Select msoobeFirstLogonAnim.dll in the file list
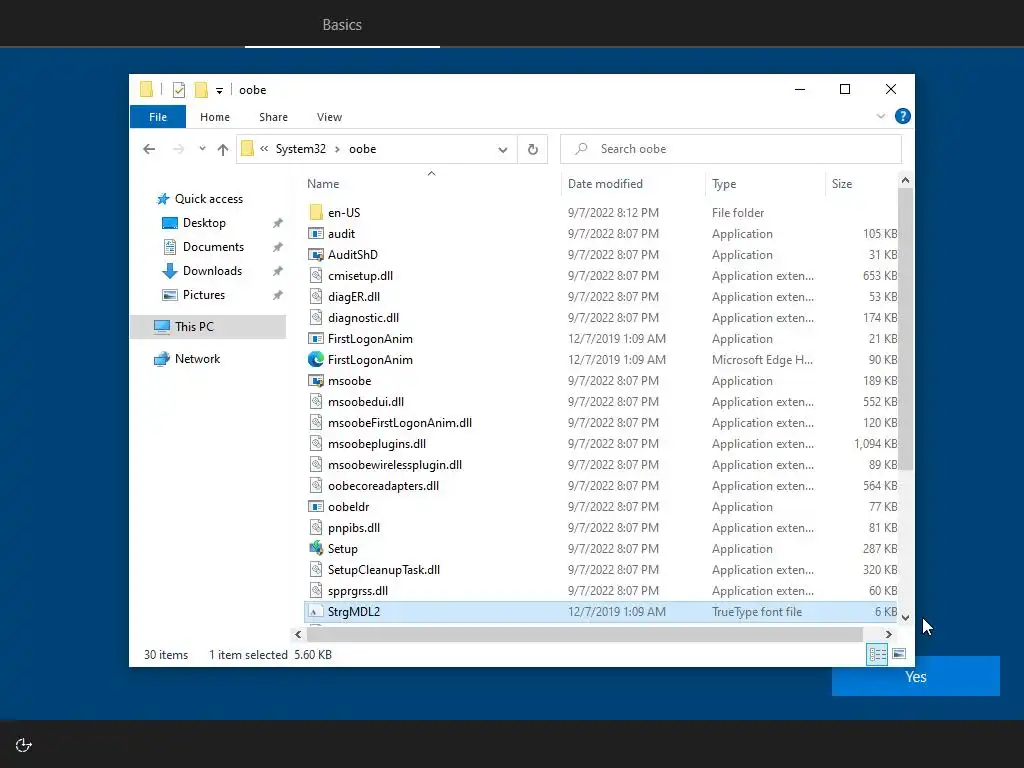 pyautogui.click(x=400, y=423)
